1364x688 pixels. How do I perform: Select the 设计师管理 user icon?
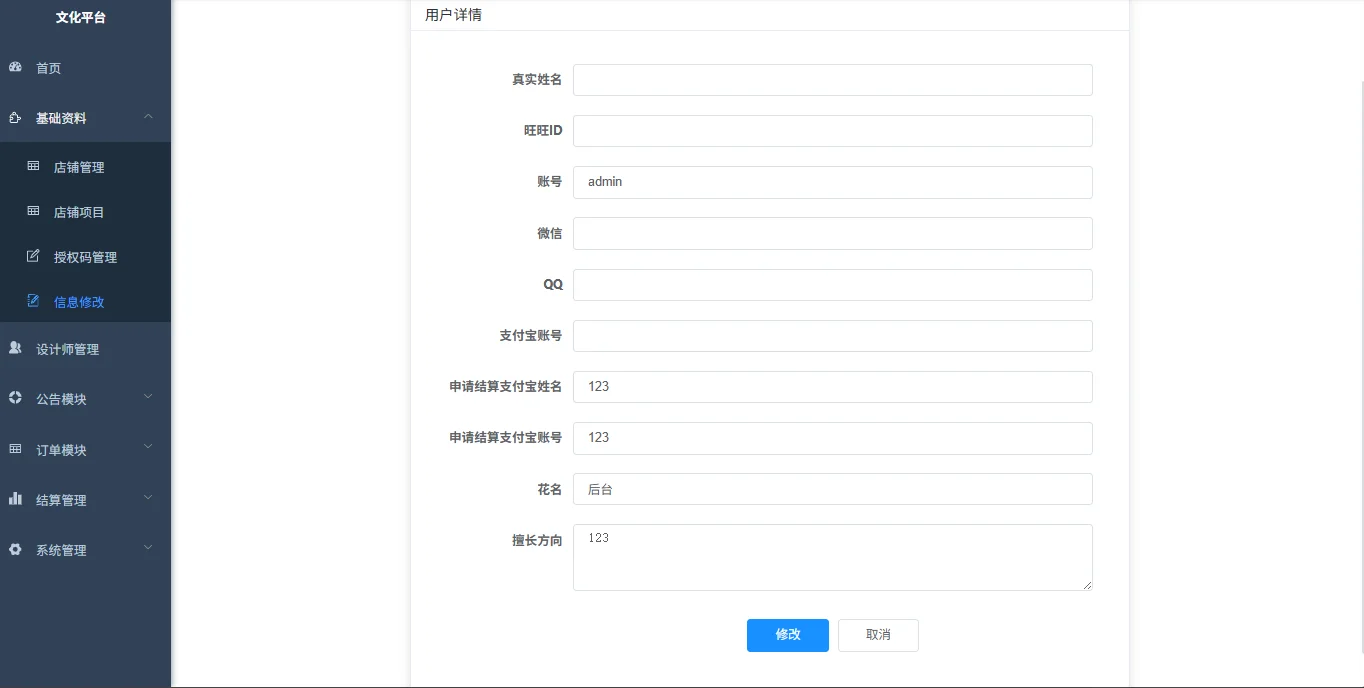tap(14, 348)
